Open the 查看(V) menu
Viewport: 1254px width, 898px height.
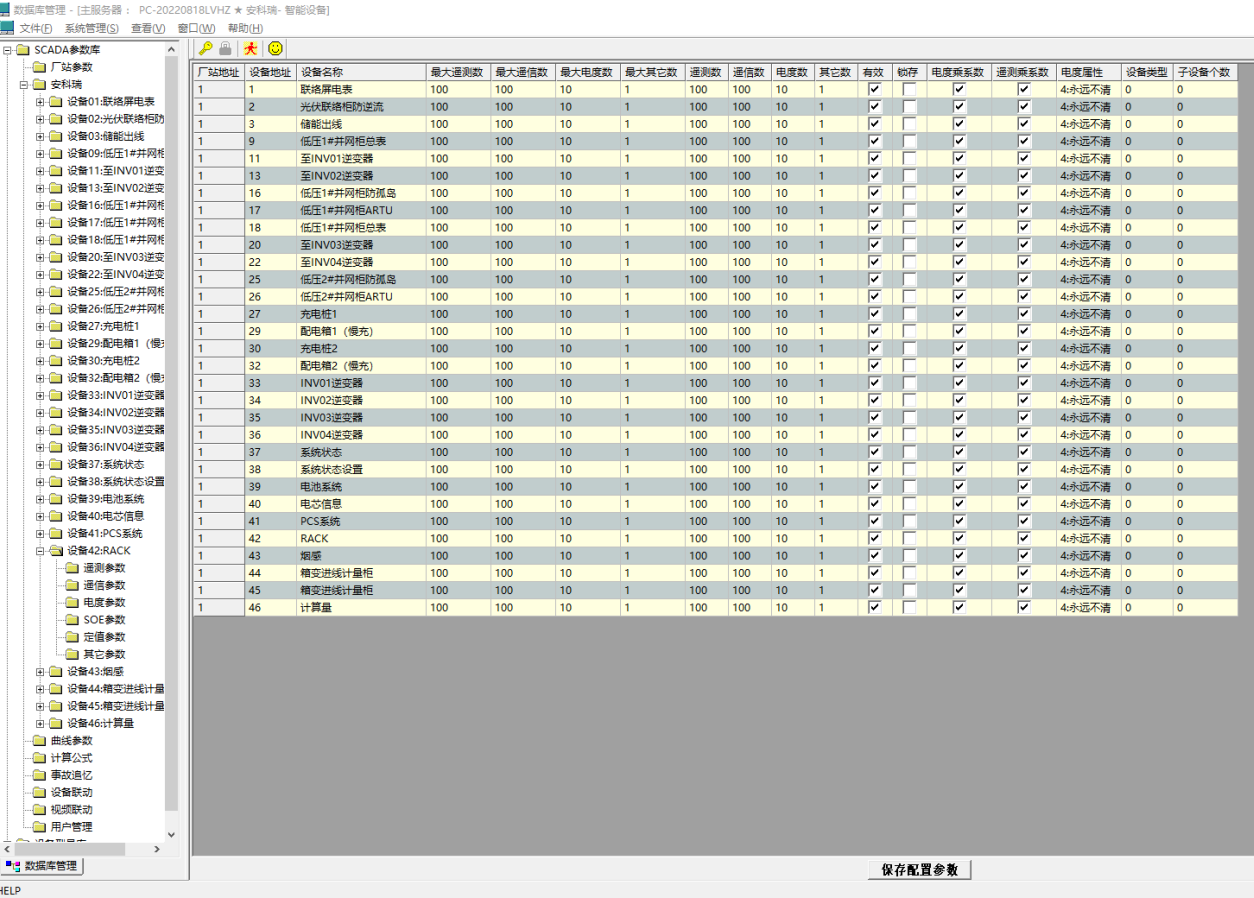(x=148, y=28)
